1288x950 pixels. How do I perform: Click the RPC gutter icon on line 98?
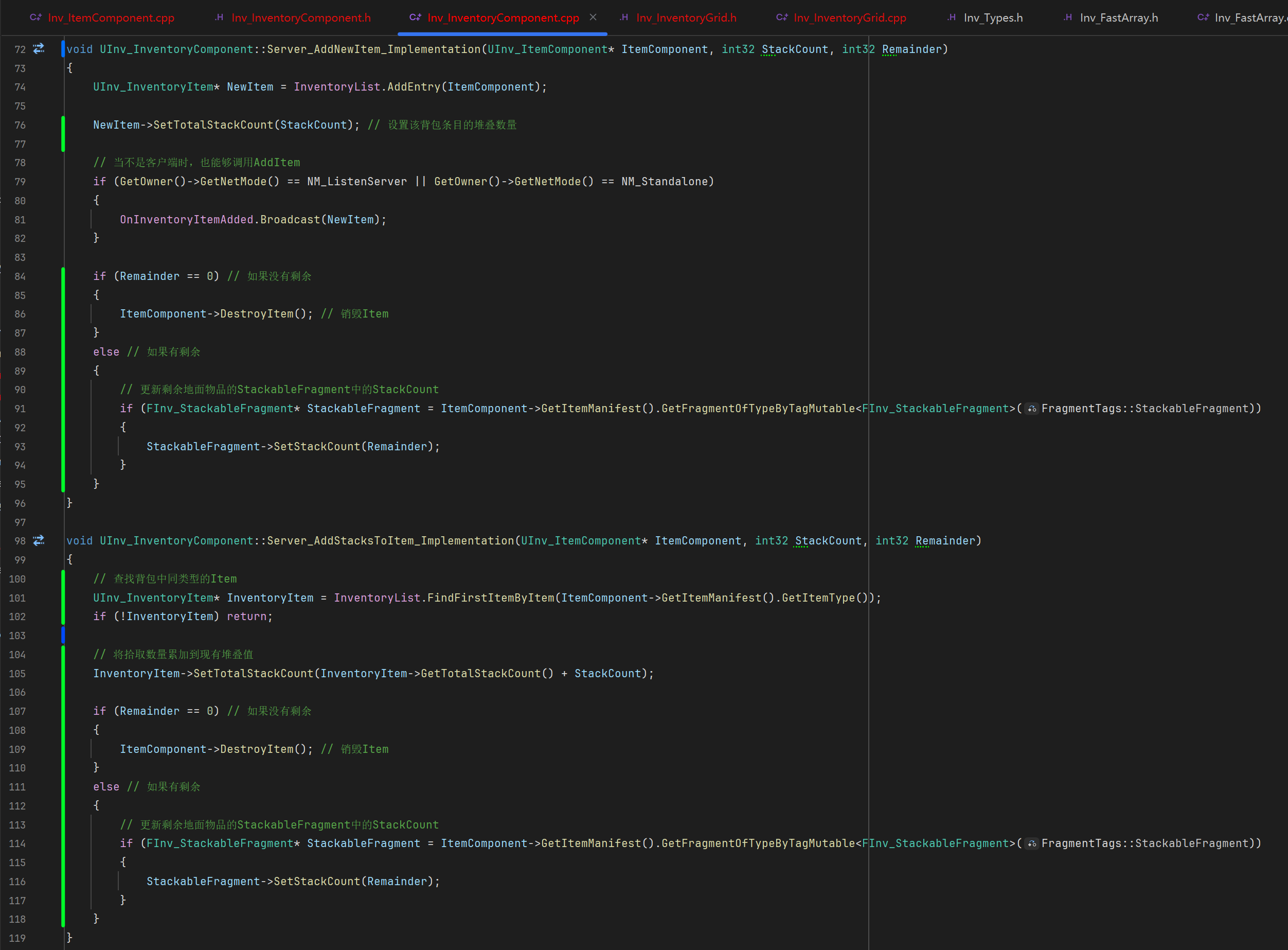coord(39,540)
